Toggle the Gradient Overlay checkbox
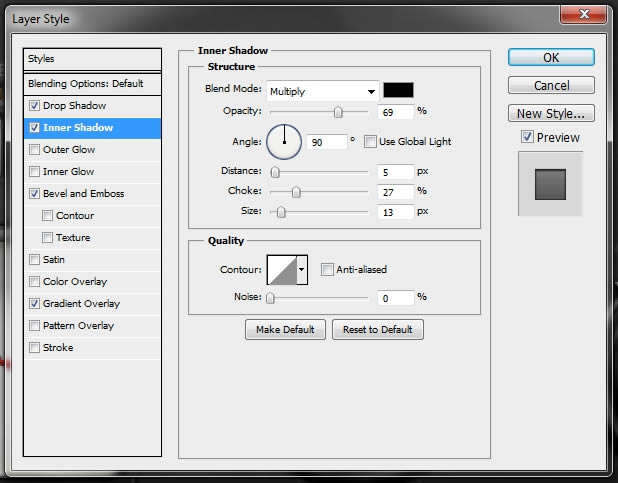 point(34,304)
